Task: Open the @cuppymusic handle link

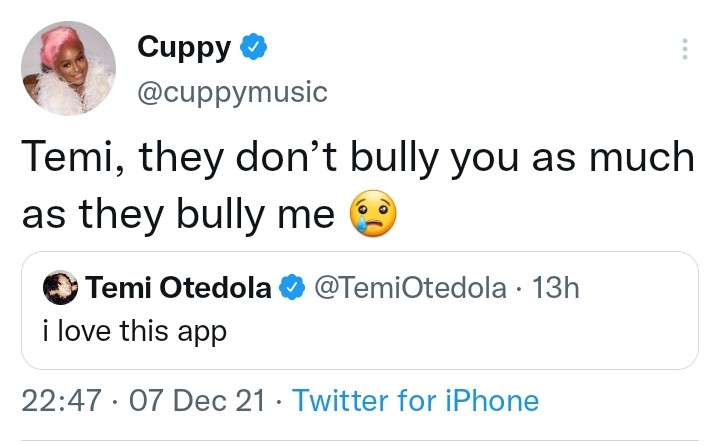Action: point(231,92)
